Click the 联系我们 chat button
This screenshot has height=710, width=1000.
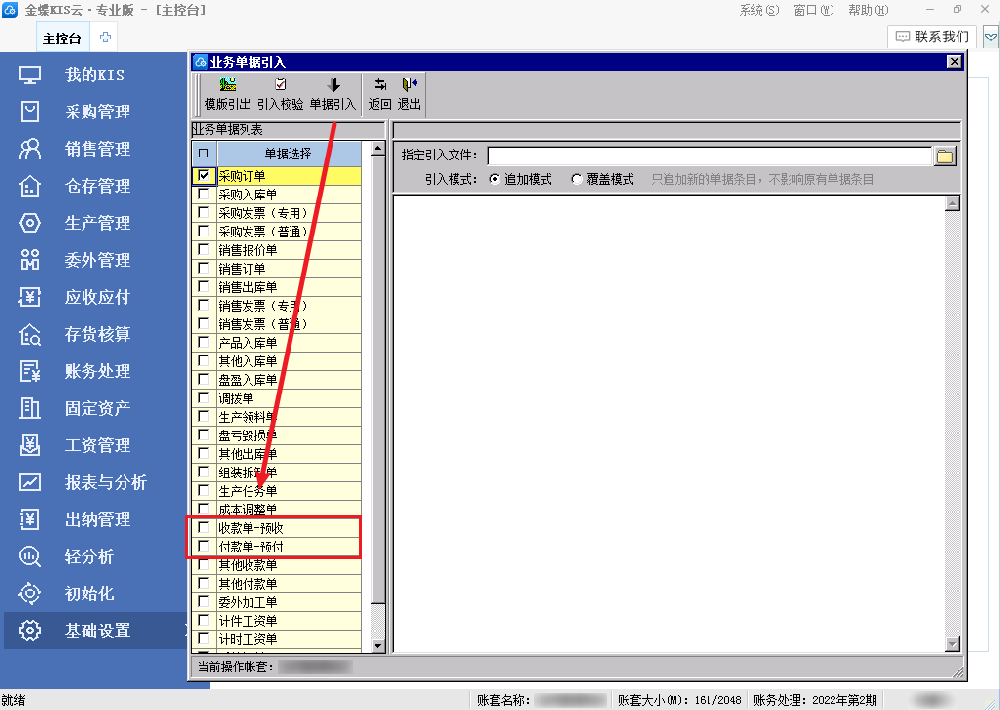coord(932,36)
